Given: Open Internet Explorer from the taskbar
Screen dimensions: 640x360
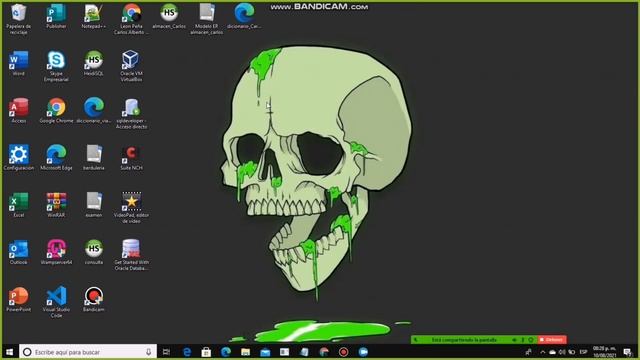Looking at the screenshot, I should click(187, 352).
